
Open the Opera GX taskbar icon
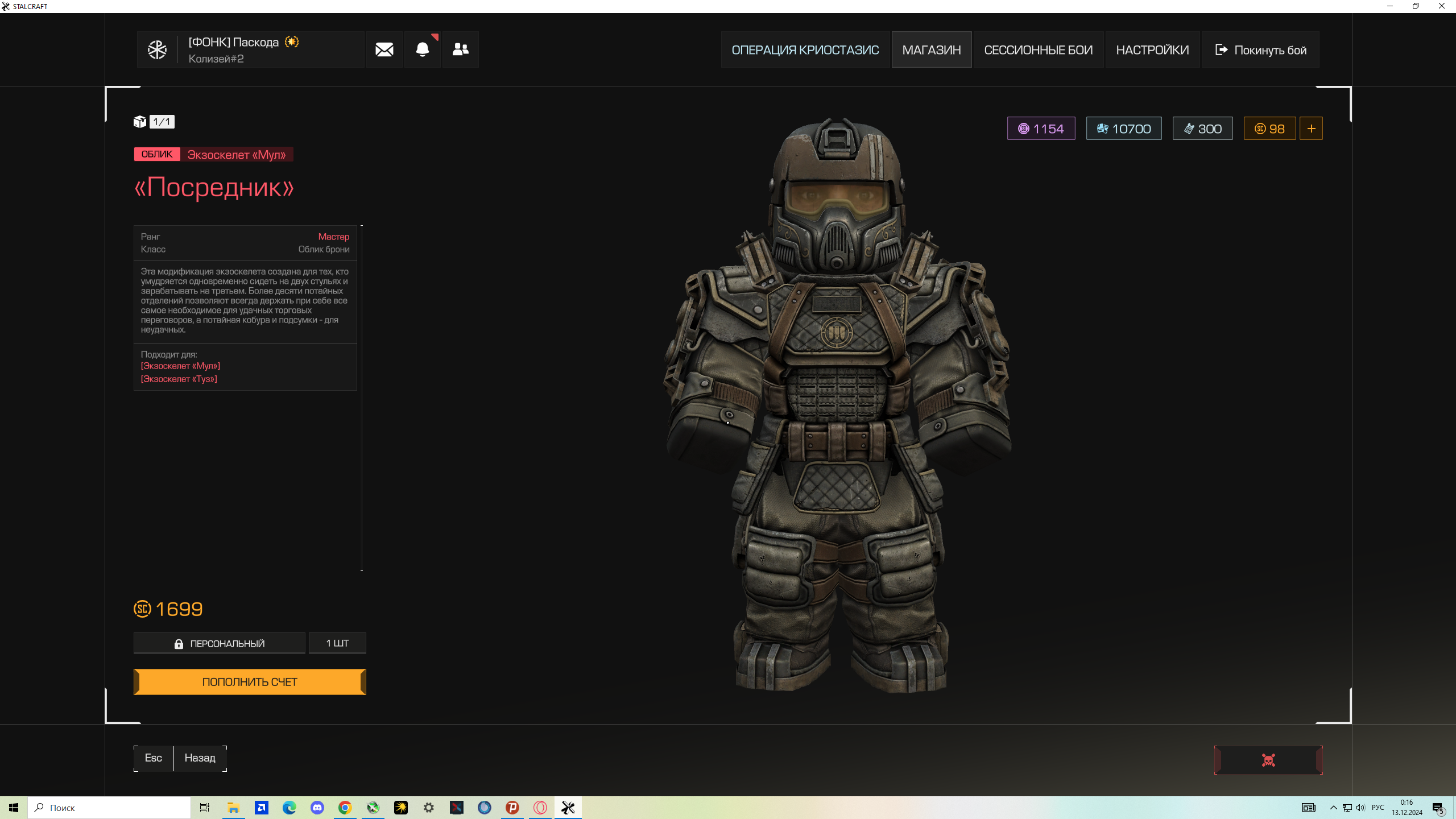(540, 808)
